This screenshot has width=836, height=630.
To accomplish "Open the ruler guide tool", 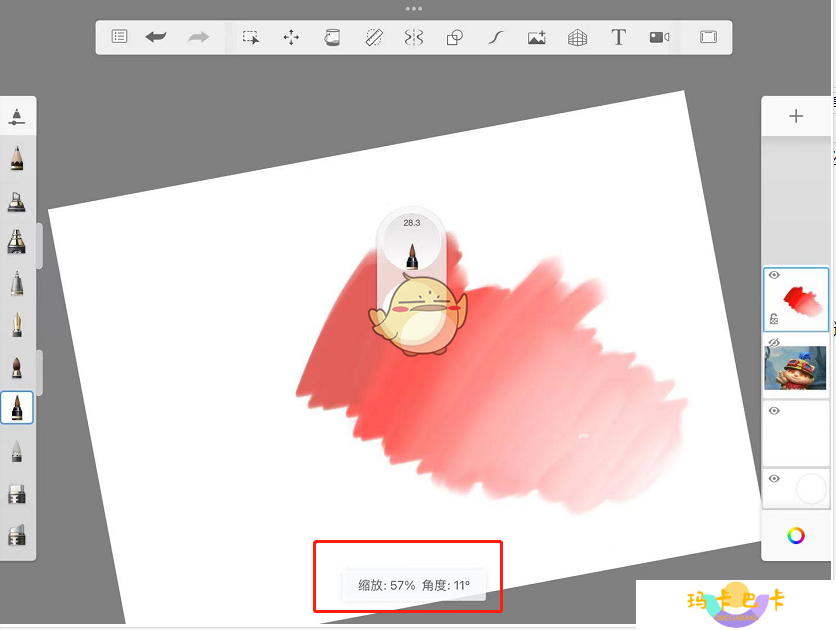I will tap(374, 37).
